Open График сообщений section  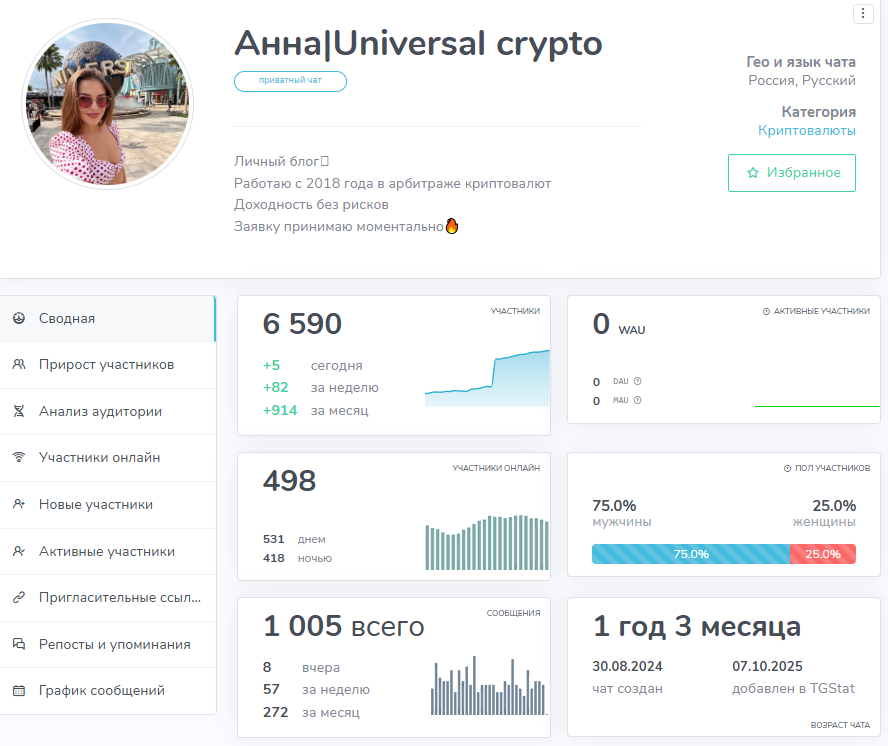pyautogui.click(x=108, y=690)
